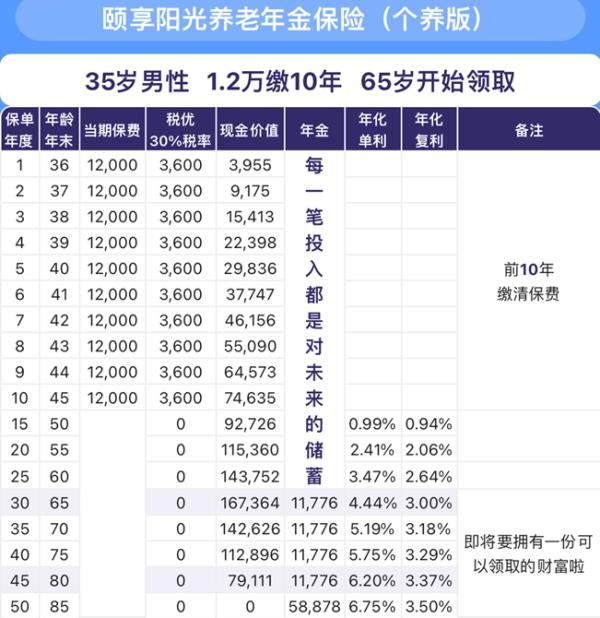Select compound rate 3.50%
The image size is (600, 618).
pyautogui.click(x=429, y=607)
